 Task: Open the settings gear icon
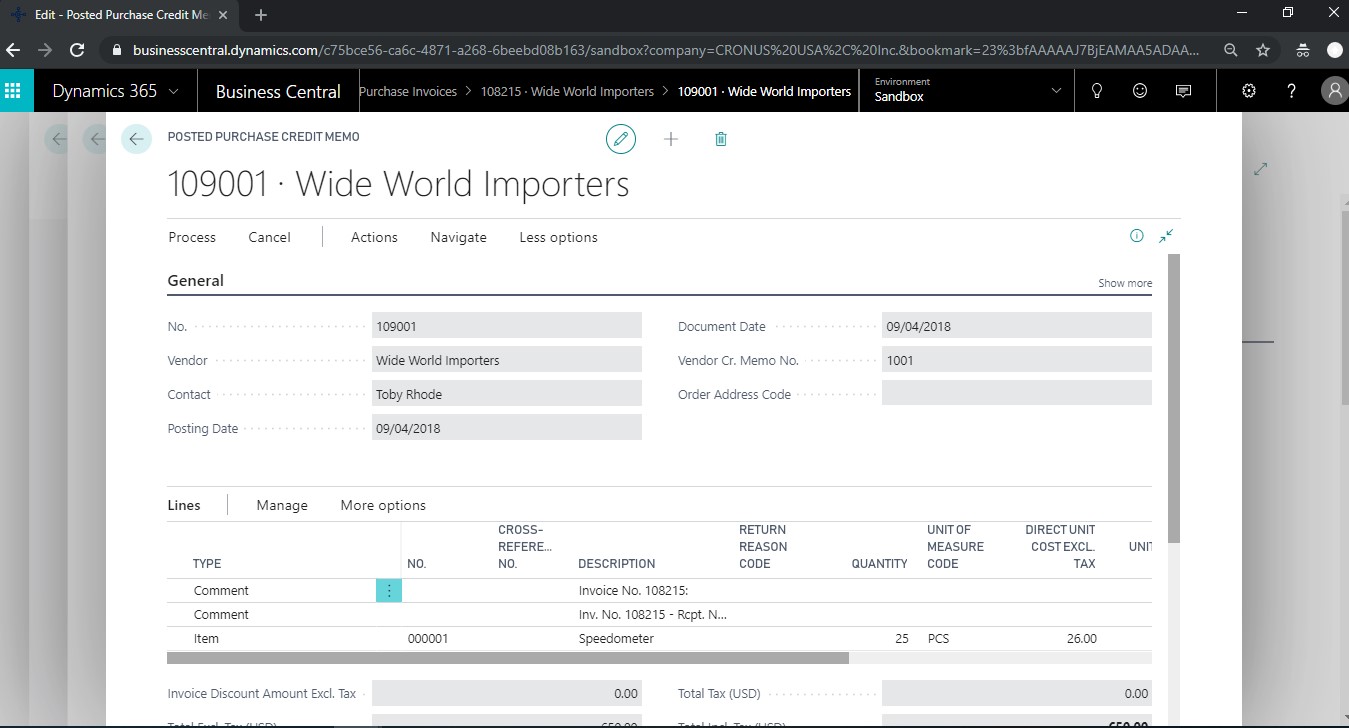1249,91
